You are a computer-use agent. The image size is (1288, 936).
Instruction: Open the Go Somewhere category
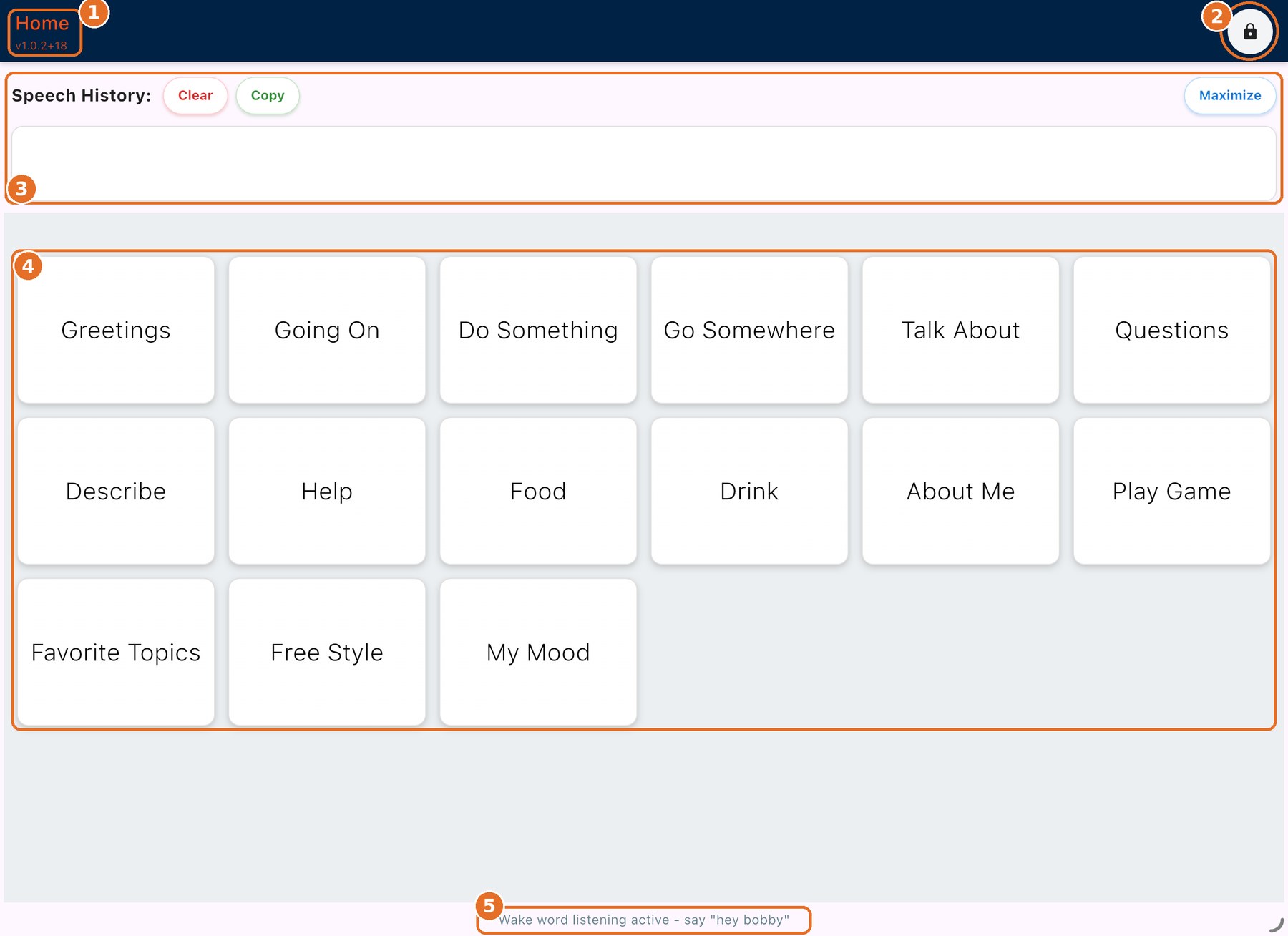(749, 330)
